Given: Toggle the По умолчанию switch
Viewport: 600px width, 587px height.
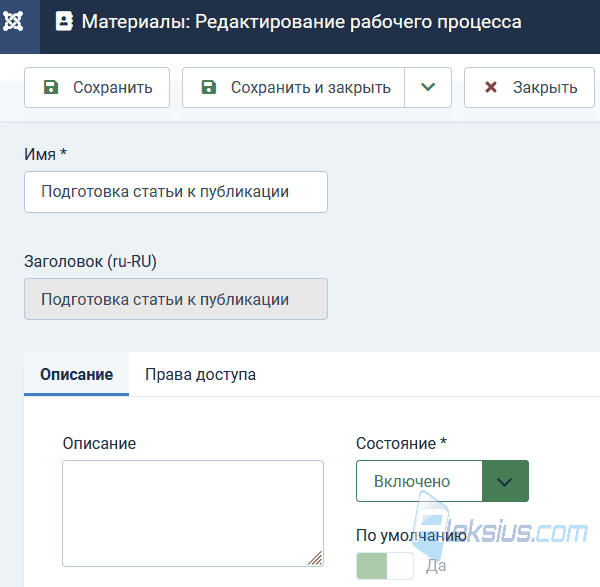Looking at the screenshot, I should 385,566.
